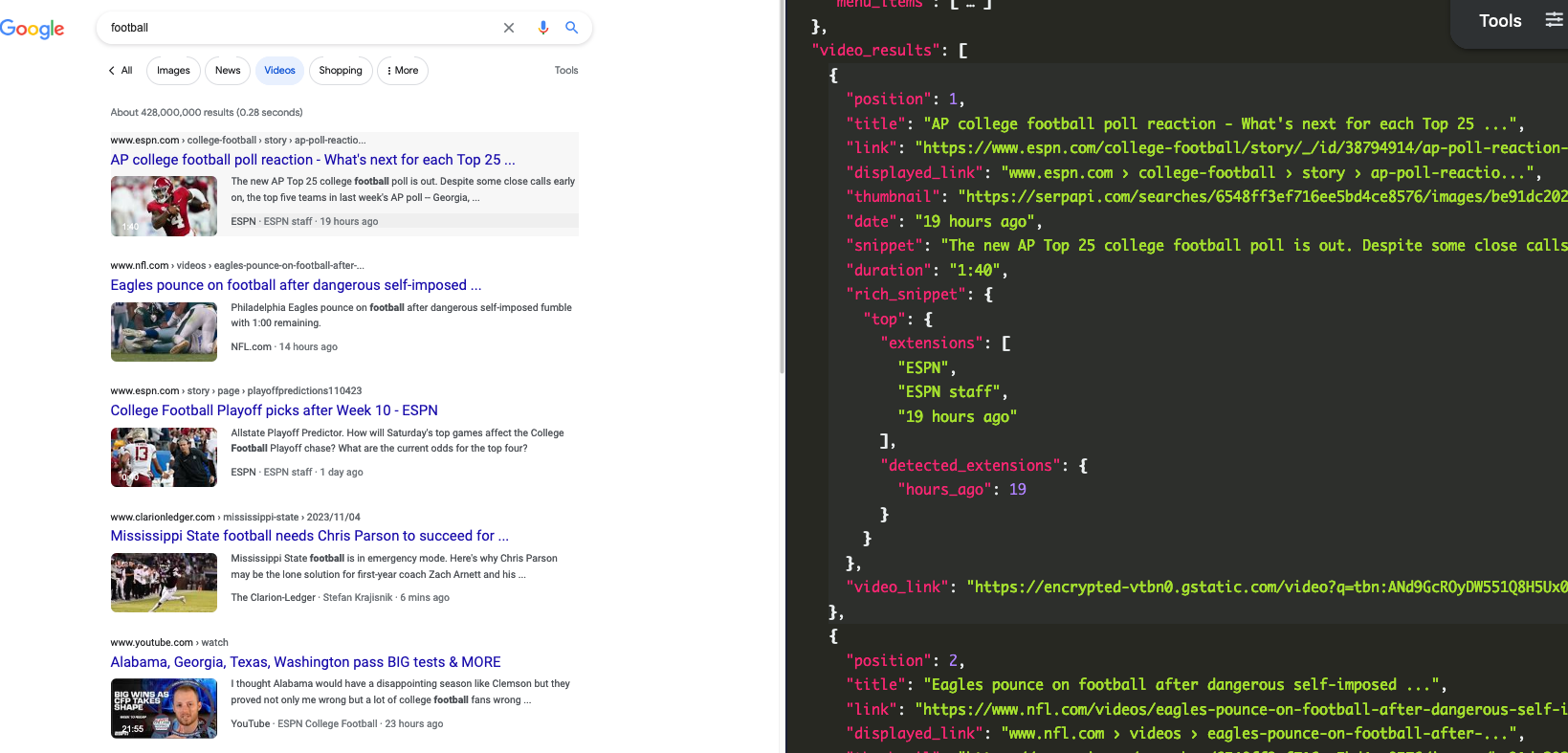Open AP college football poll reaction link

(313, 160)
